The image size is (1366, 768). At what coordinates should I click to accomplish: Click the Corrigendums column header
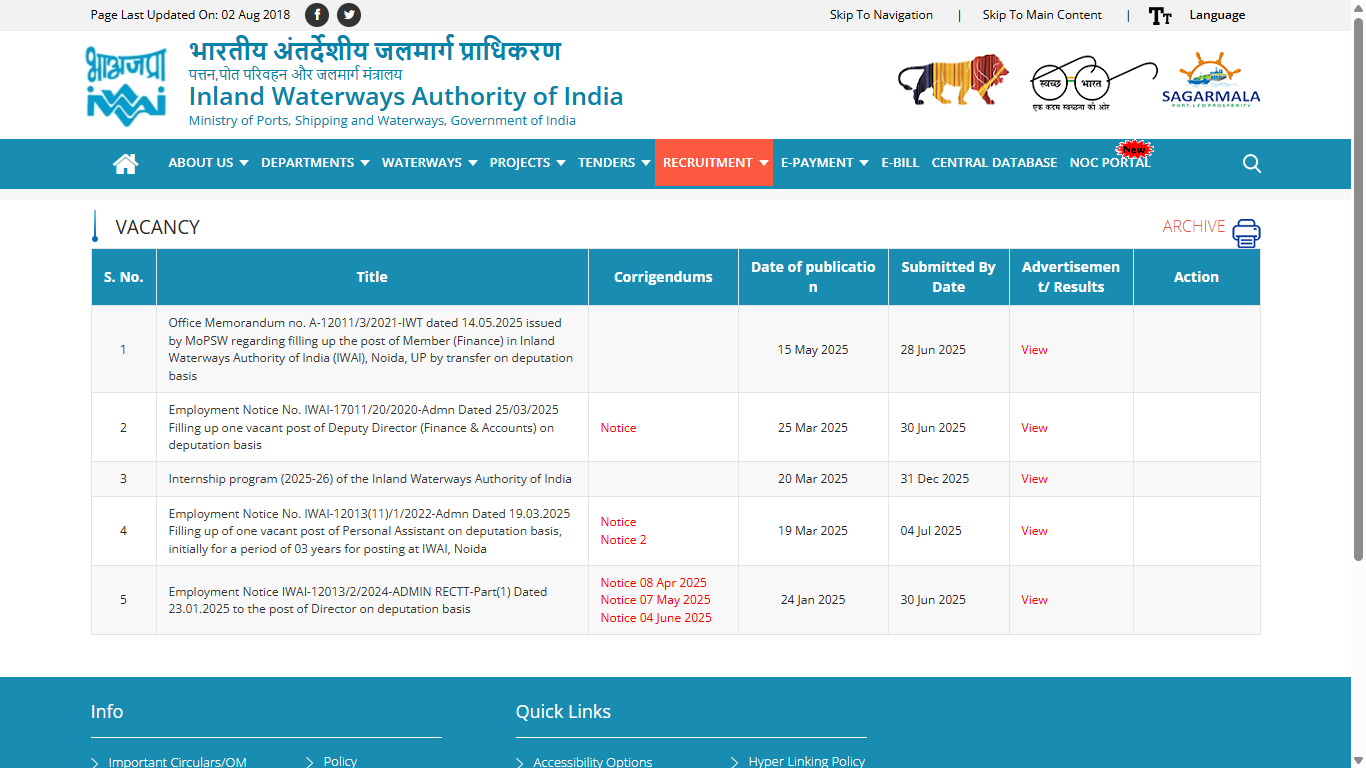pos(663,277)
